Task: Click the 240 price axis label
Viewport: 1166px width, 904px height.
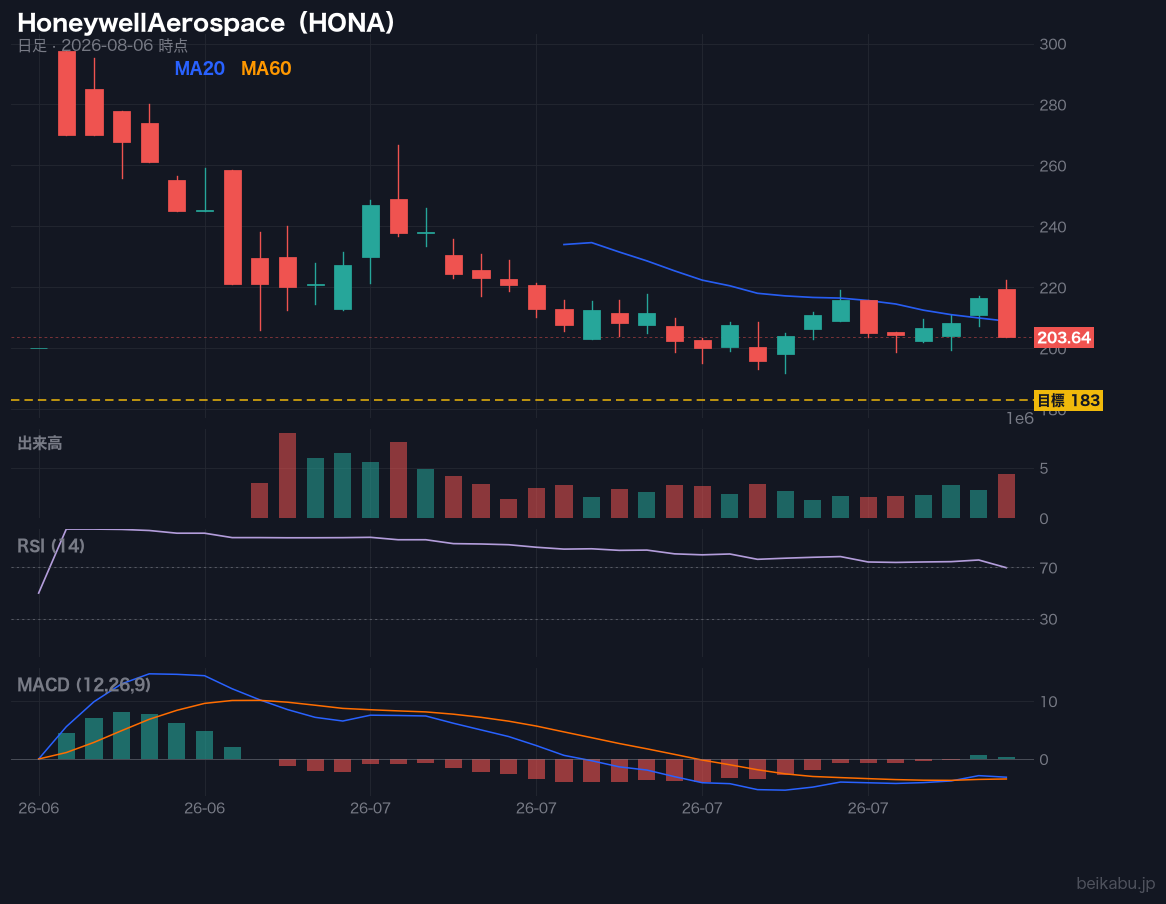Action: tap(1052, 227)
